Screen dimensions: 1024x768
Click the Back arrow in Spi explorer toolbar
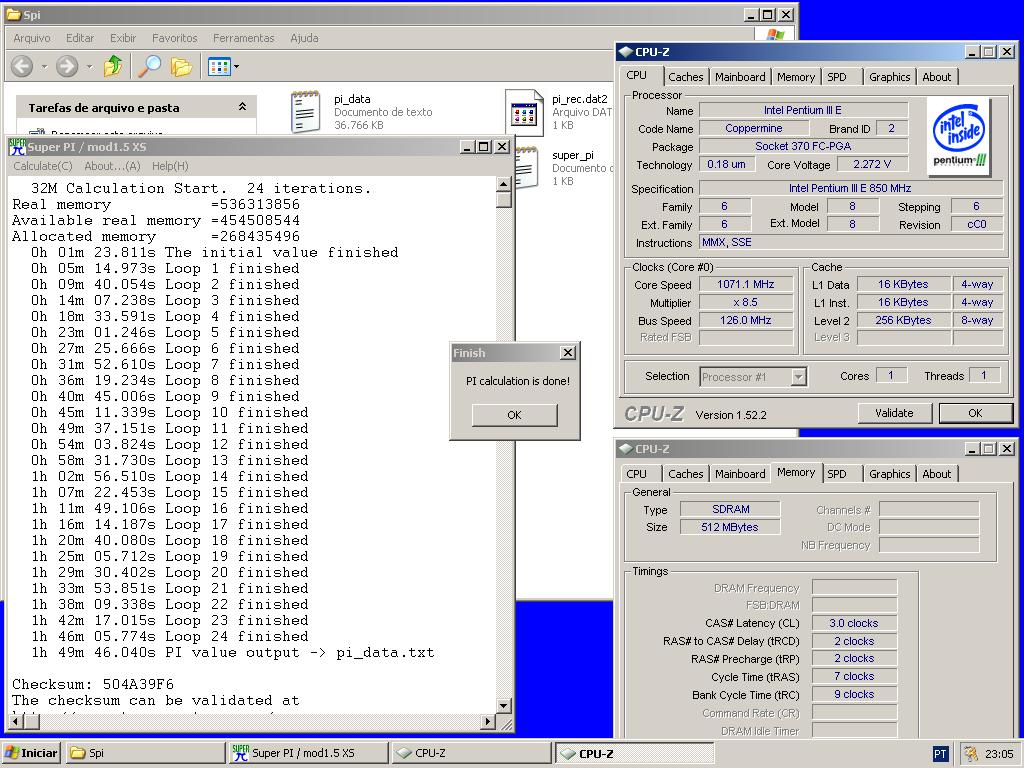(22, 66)
